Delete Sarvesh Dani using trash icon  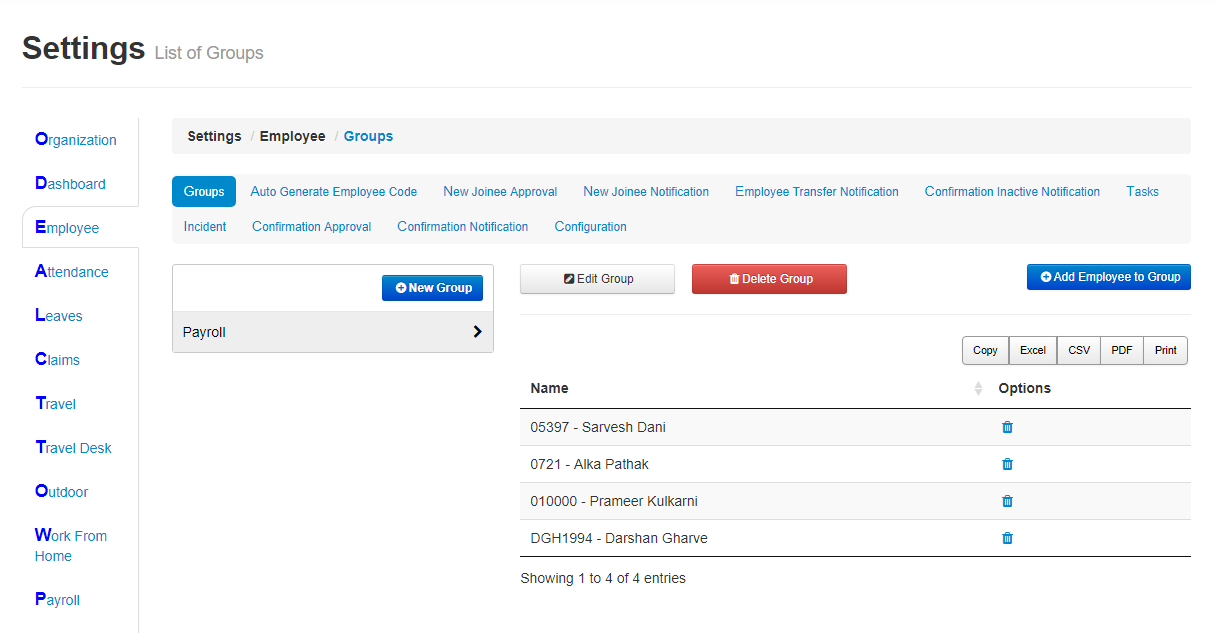coord(1007,427)
